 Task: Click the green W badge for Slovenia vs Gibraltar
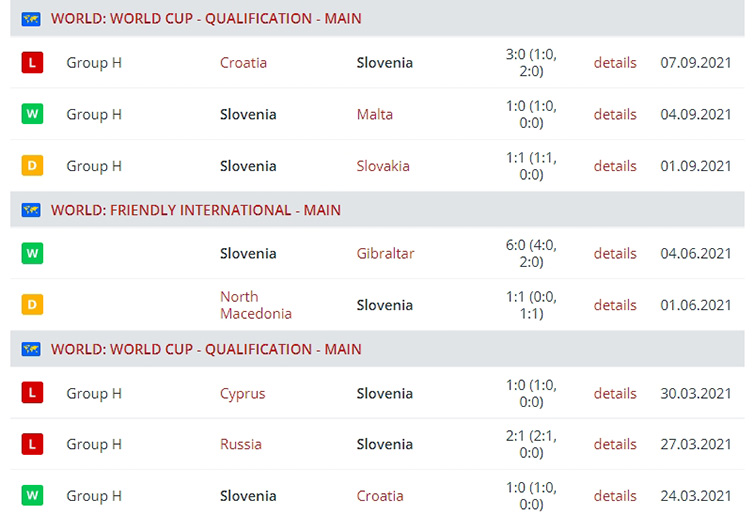[32, 253]
